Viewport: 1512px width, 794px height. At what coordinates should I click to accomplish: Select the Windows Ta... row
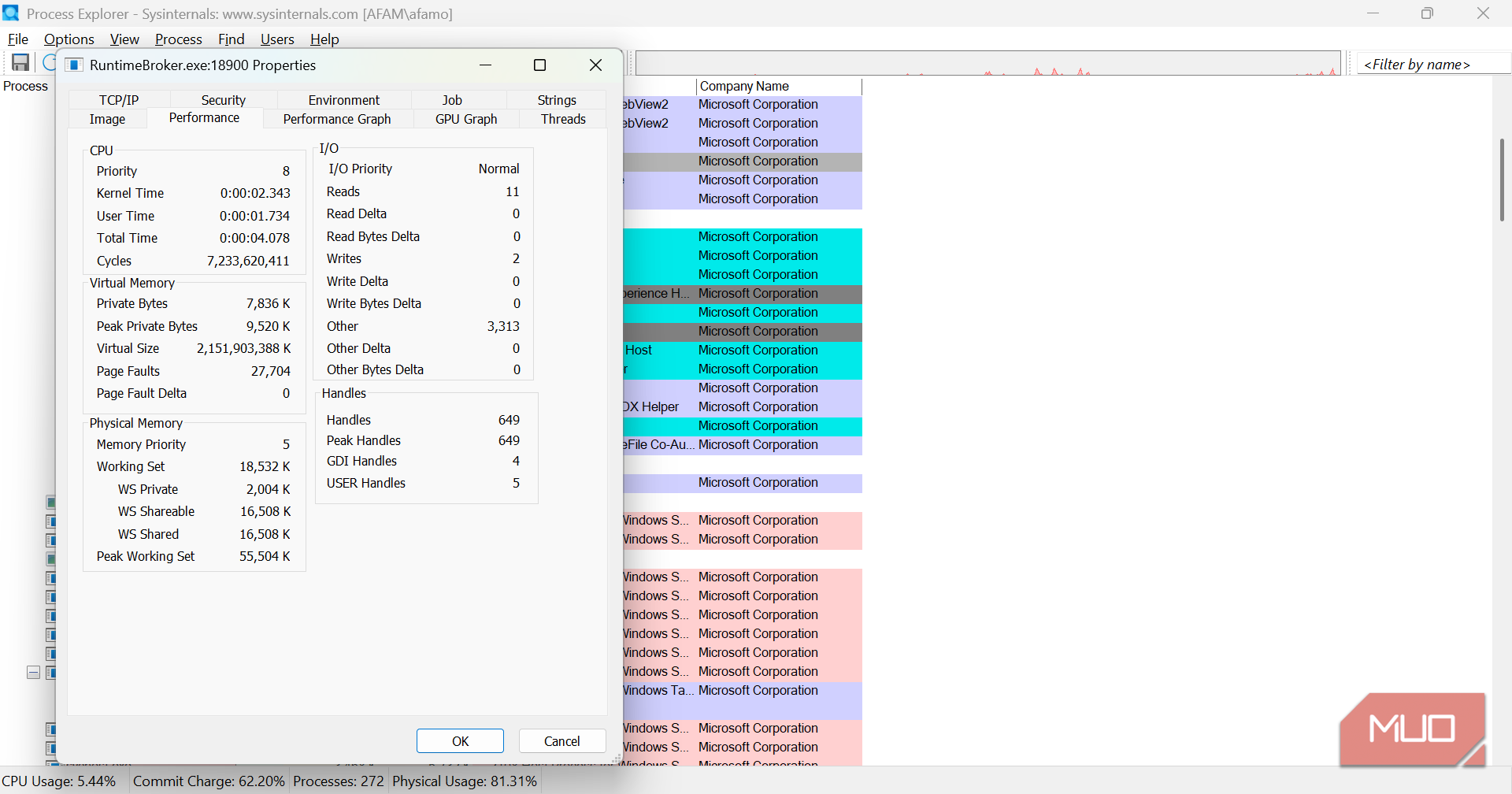point(743,691)
